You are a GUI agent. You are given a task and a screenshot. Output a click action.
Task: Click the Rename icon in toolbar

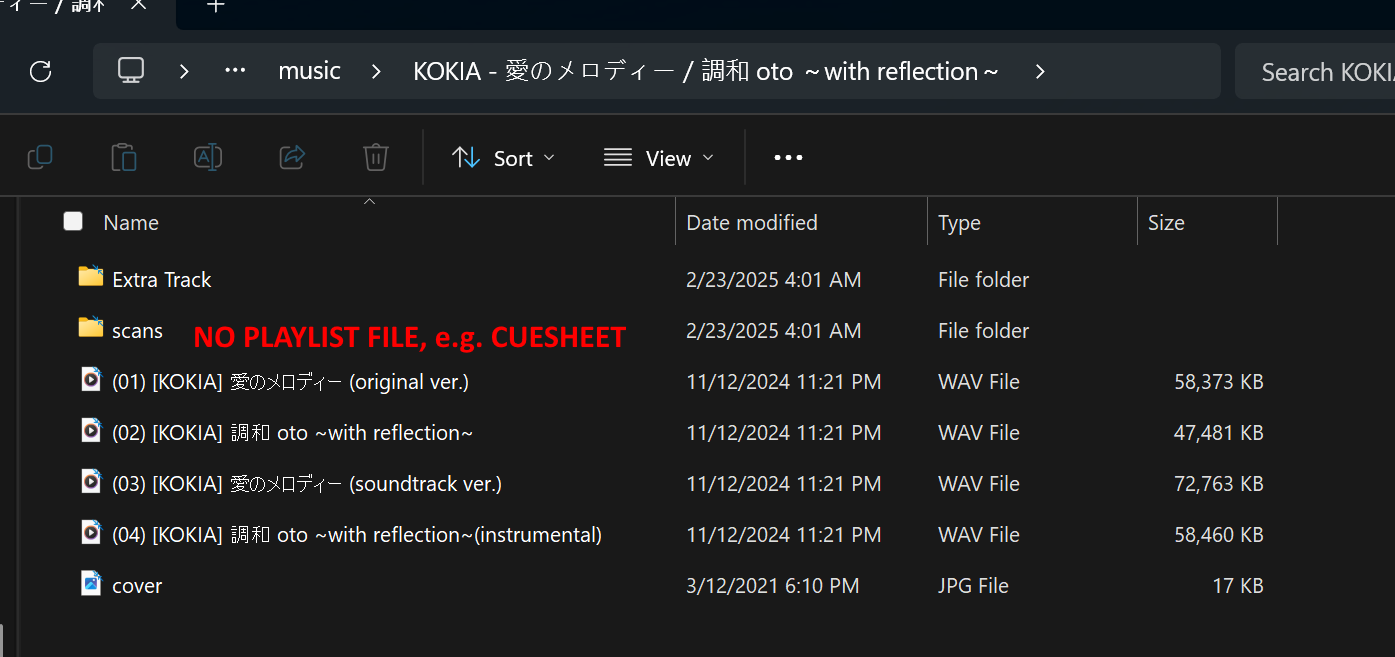208,157
